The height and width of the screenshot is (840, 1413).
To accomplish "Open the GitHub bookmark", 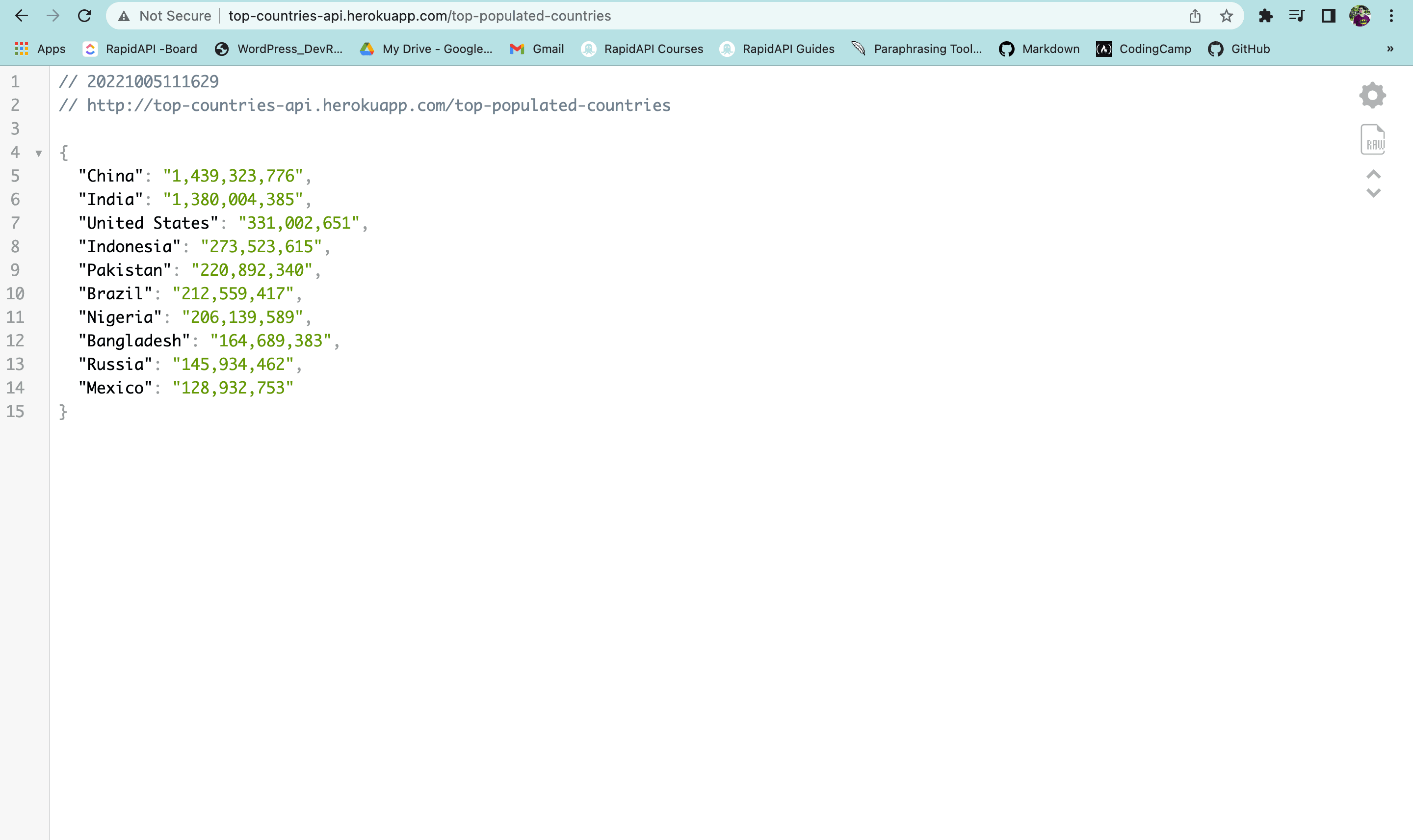I will click(x=1239, y=49).
